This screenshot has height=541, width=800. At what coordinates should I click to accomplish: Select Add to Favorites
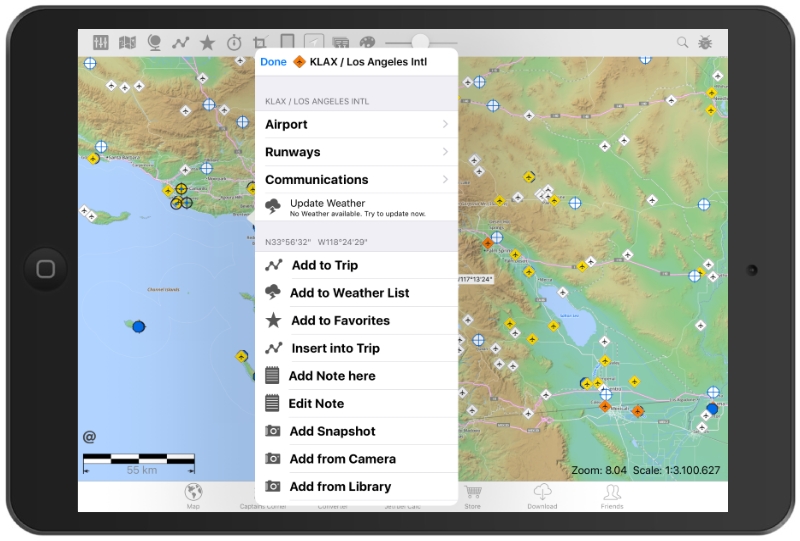click(356, 321)
